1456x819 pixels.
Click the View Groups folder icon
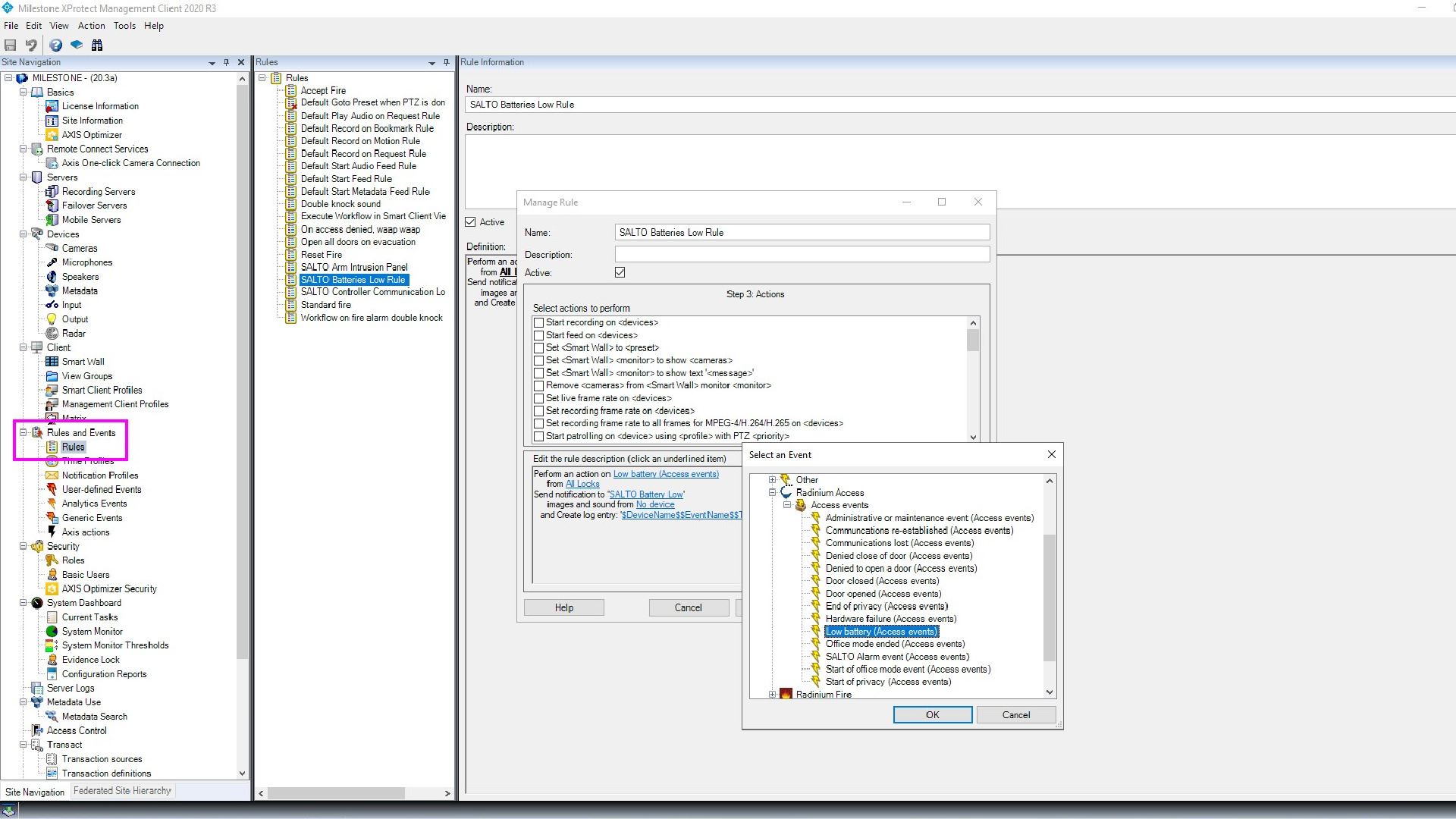click(x=52, y=376)
